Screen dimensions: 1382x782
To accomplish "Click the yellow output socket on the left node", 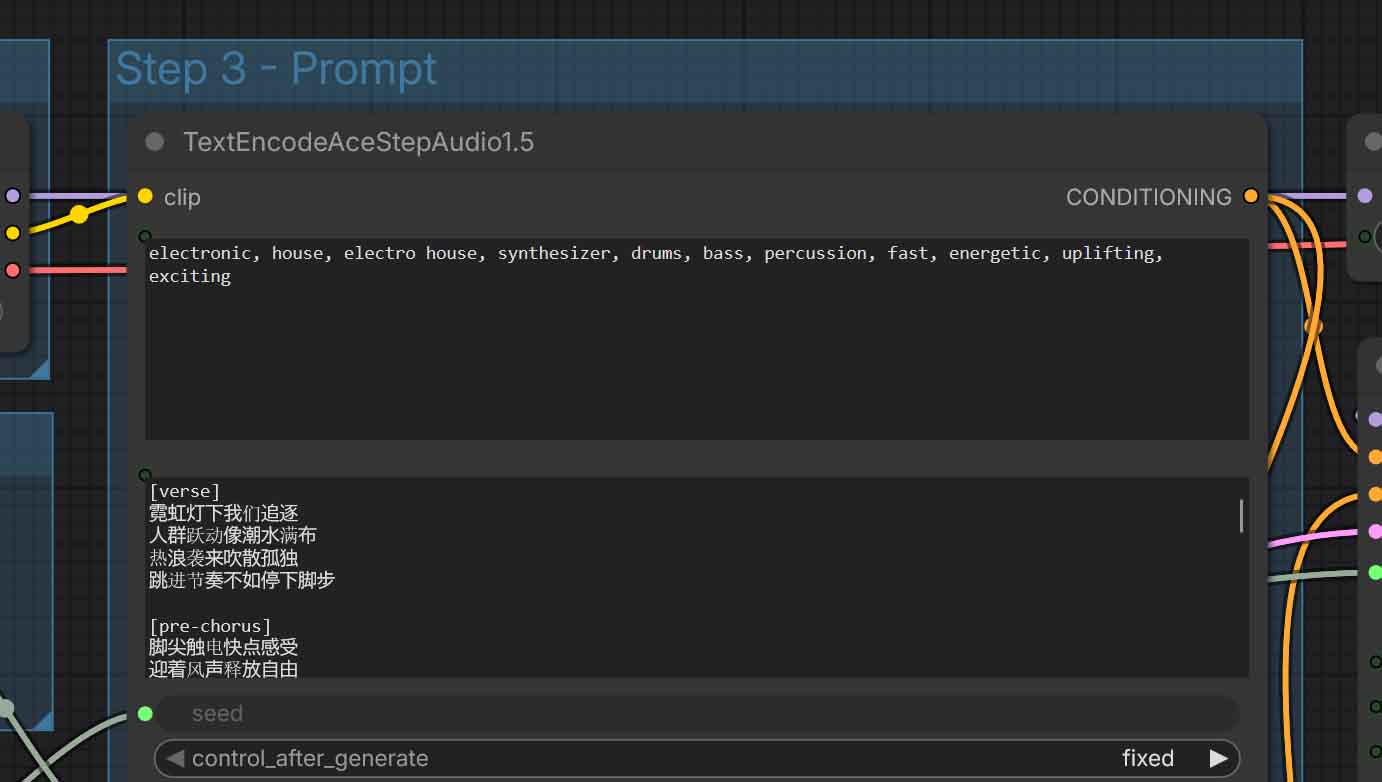I will [12, 233].
